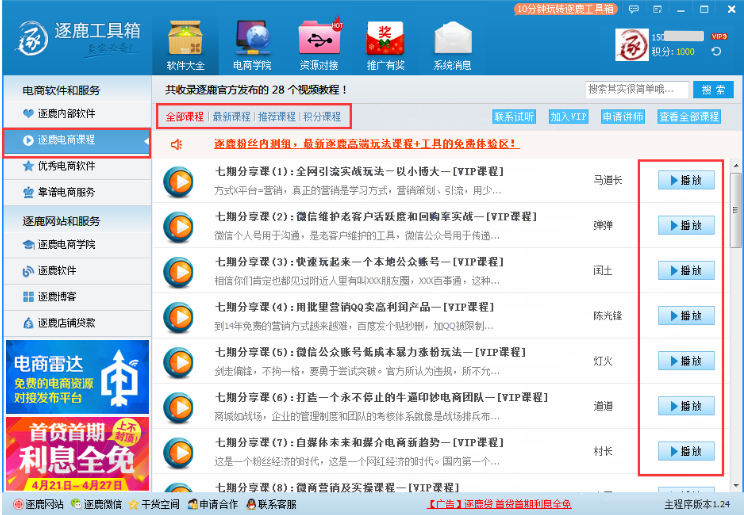Open the 逐鹿粉丝内测组 announcement link
The width and height of the screenshot is (744, 515).
[x=366, y=143]
